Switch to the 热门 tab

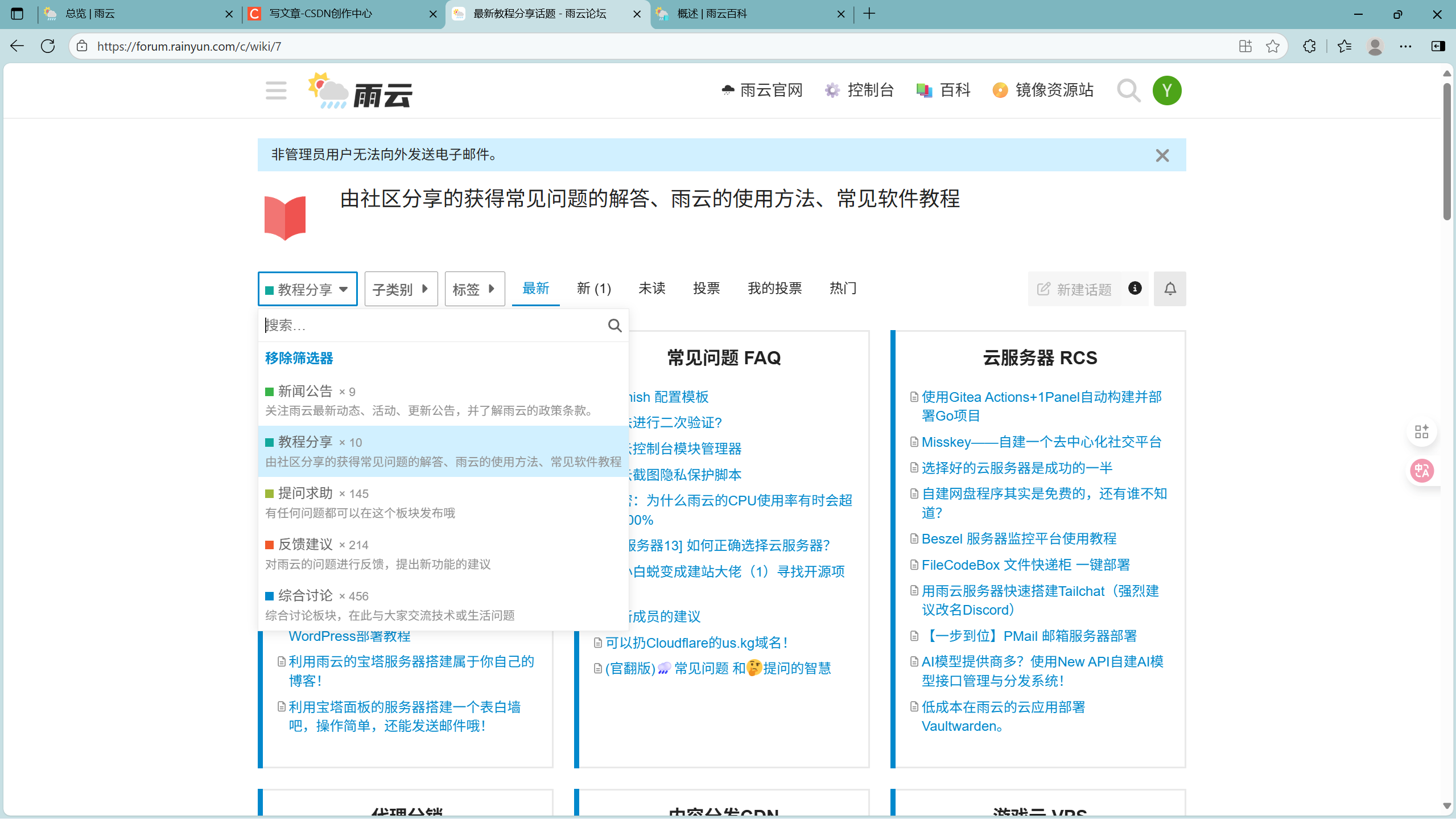point(843,289)
